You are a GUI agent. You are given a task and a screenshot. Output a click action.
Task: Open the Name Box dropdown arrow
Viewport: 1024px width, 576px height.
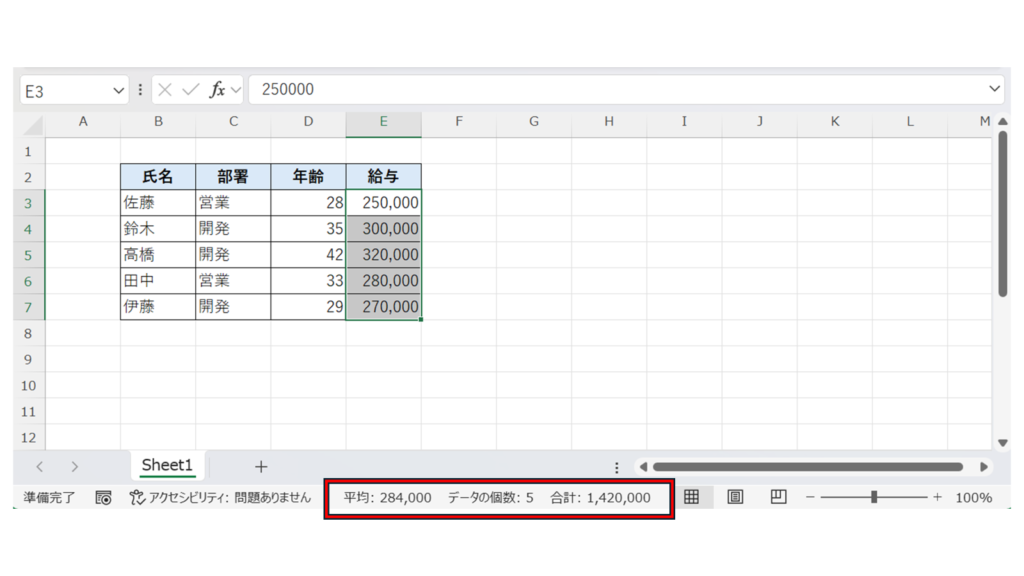119,91
